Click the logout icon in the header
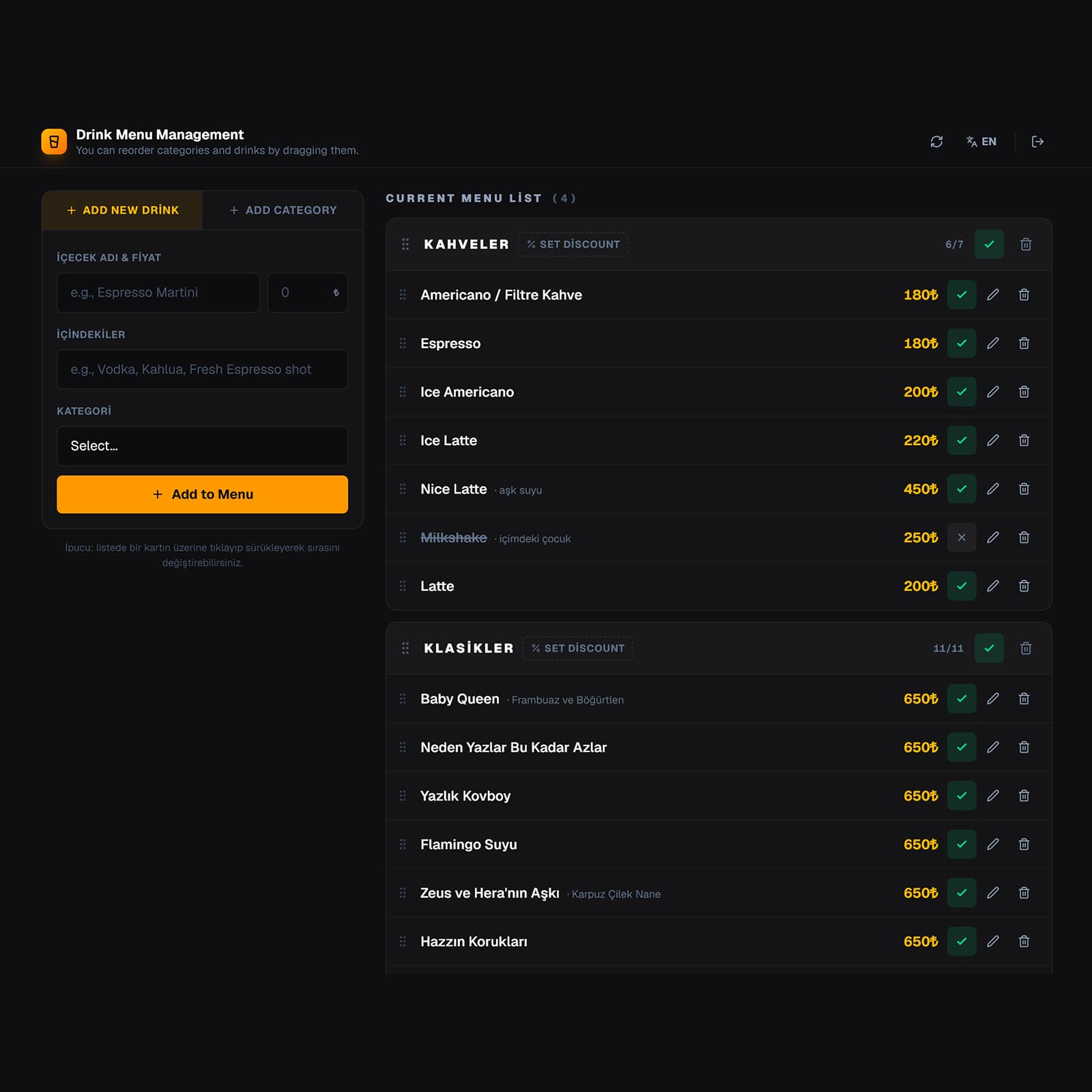Screen dimensions: 1092x1092 1037,141
